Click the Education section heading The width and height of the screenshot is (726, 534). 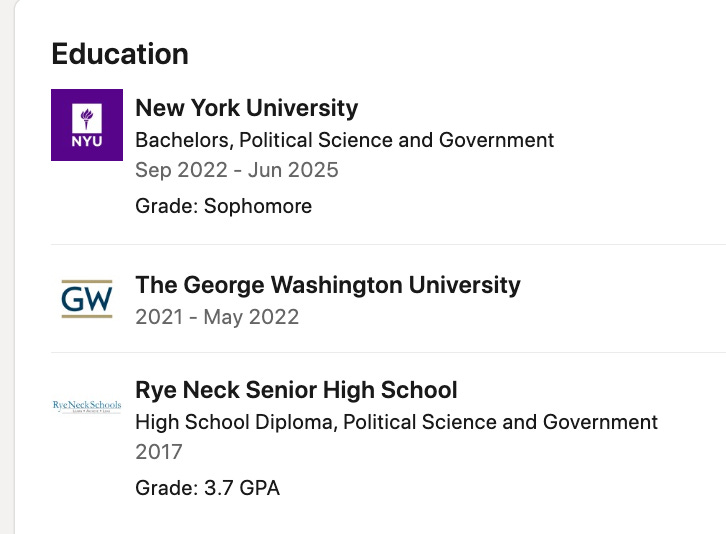coord(120,53)
